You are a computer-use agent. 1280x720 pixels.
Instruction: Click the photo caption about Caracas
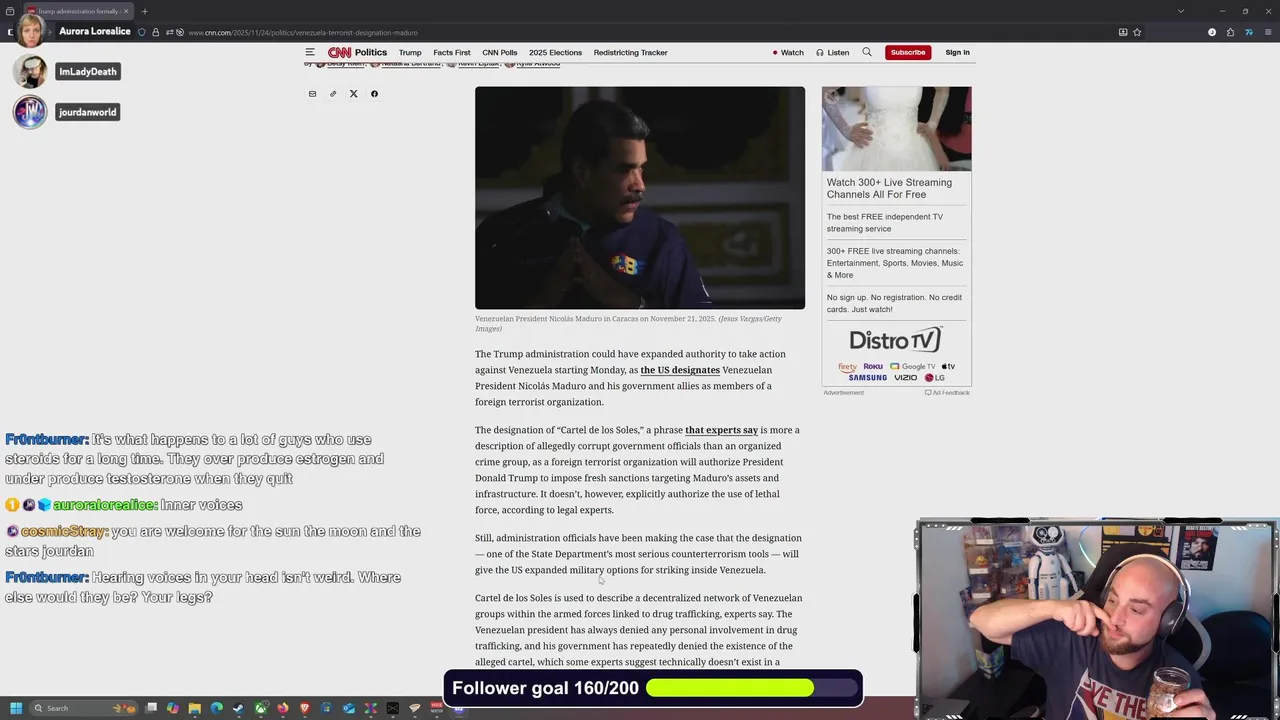[629, 323]
